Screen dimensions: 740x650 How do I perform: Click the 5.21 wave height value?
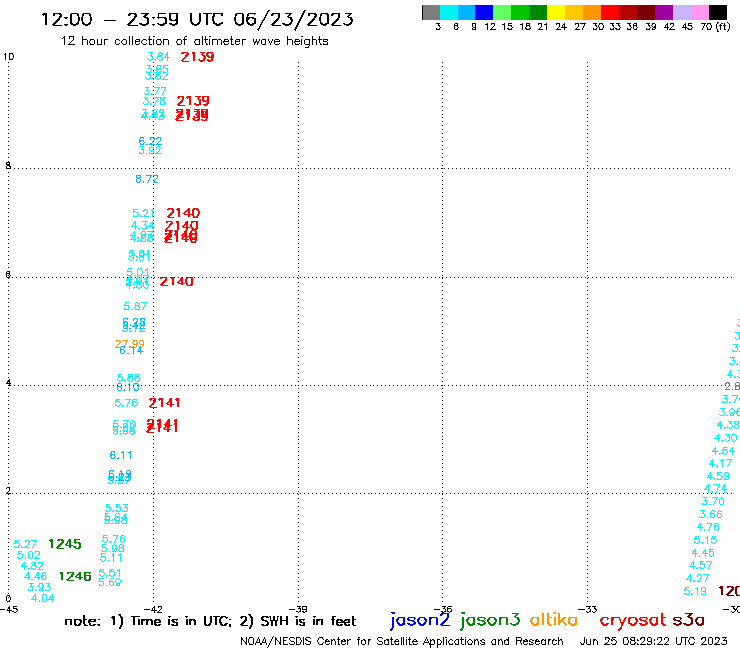[143, 213]
